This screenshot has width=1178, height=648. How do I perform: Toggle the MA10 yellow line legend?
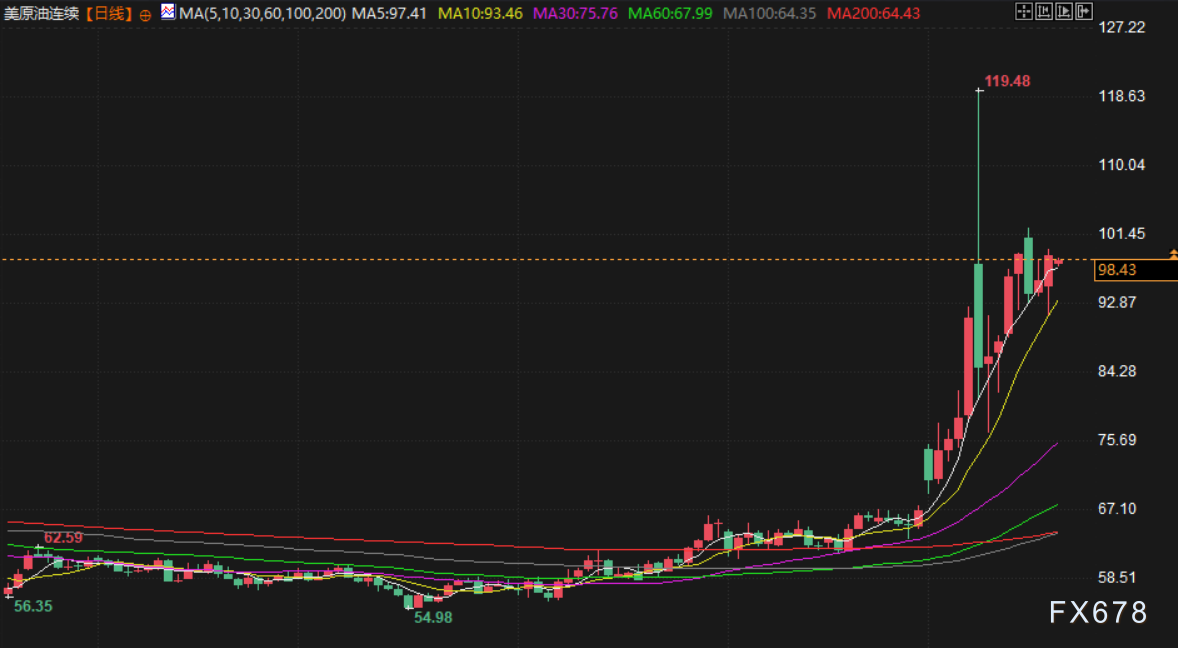(480, 14)
